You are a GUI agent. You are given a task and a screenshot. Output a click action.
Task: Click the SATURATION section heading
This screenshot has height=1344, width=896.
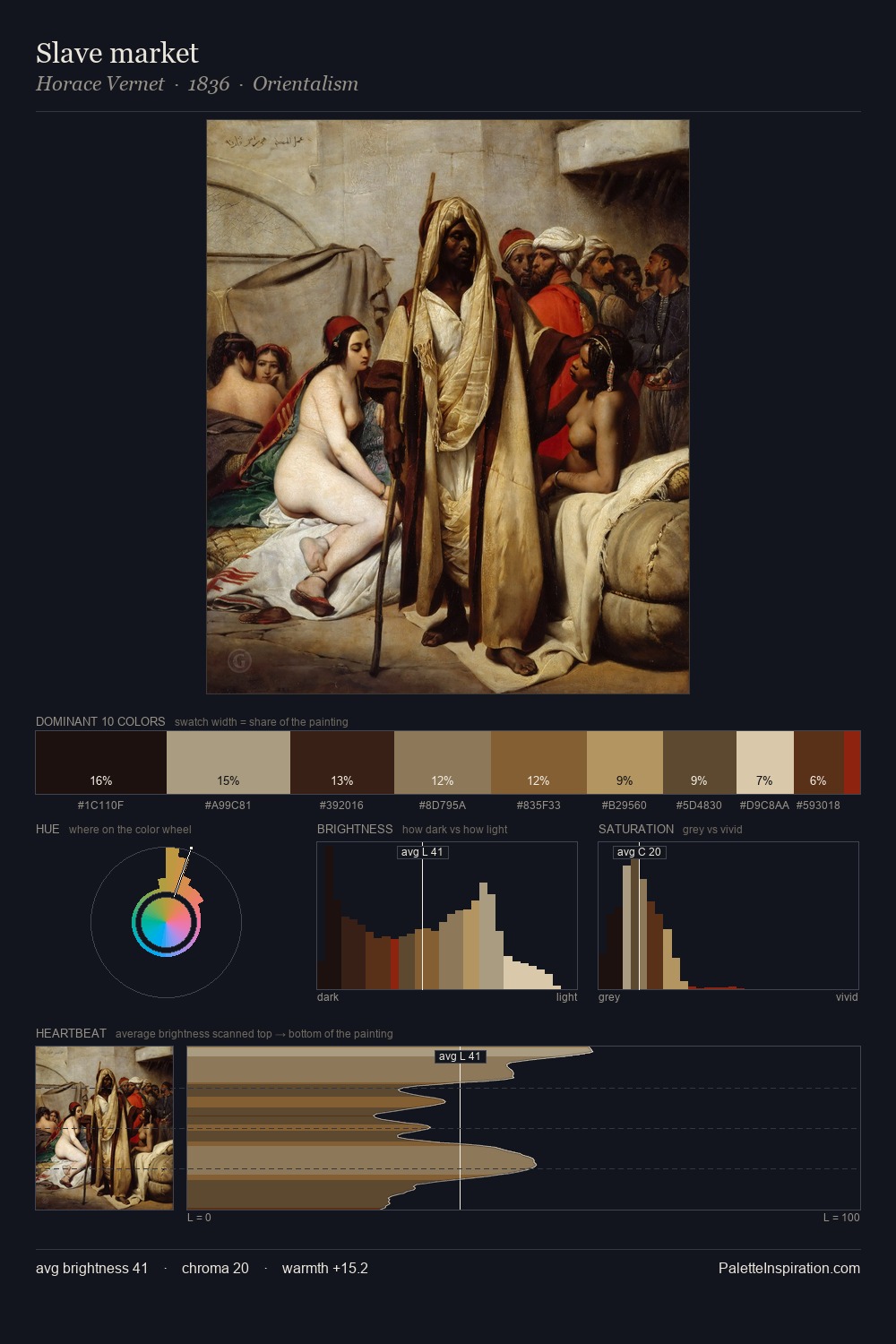coord(636,829)
